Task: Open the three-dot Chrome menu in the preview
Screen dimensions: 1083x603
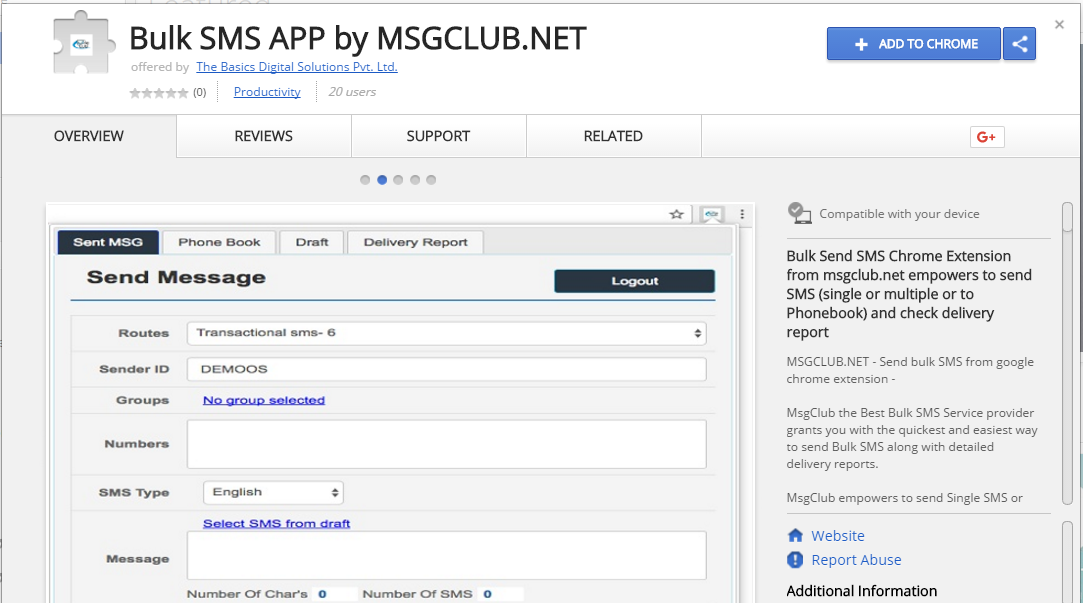Action: (742, 214)
